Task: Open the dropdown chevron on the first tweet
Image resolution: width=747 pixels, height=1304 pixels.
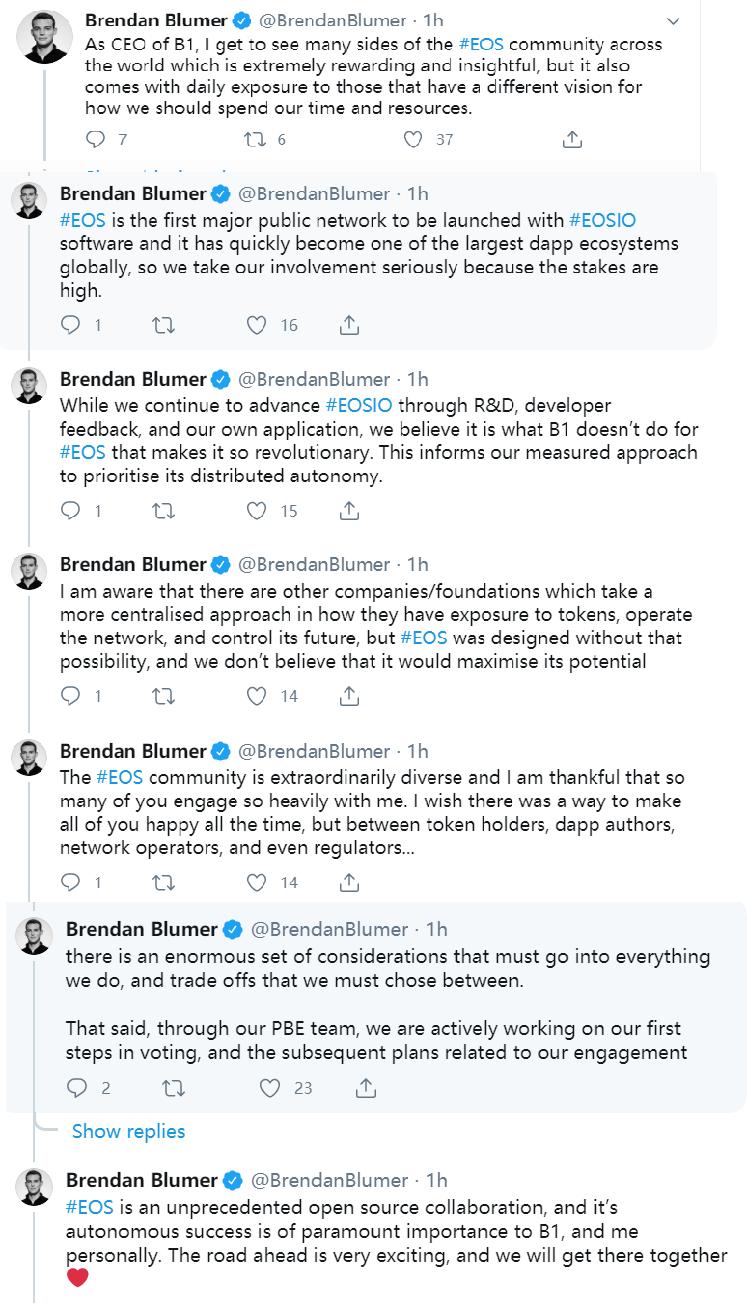Action: (673, 21)
